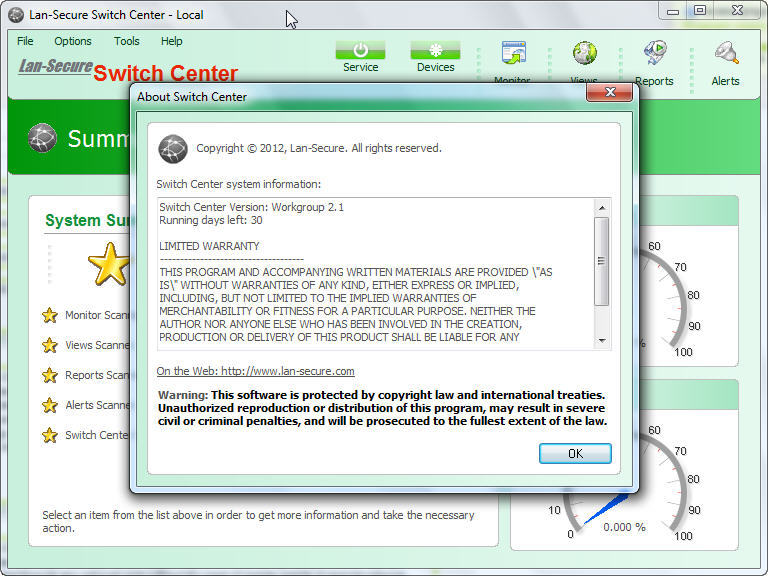
Task: Open the Views globe icon
Action: pyautogui.click(x=584, y=53)
